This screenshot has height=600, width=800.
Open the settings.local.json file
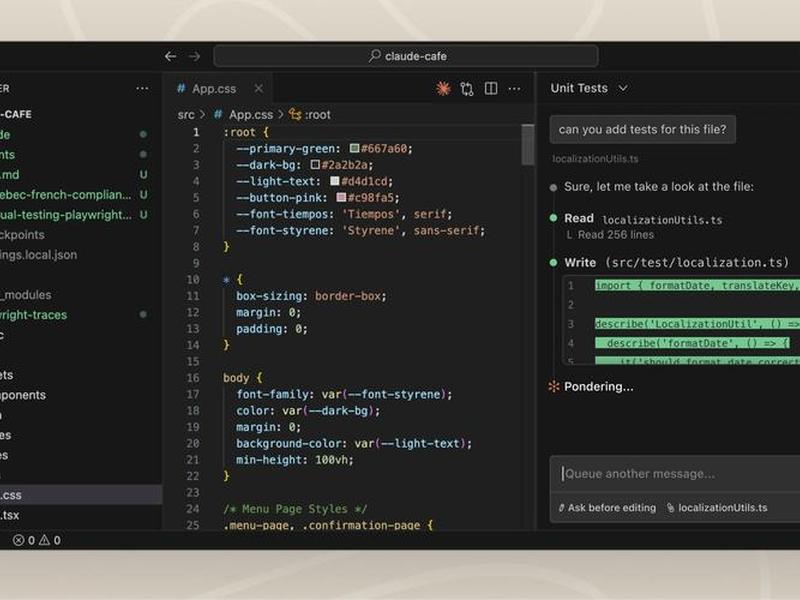tap(39, 255)
